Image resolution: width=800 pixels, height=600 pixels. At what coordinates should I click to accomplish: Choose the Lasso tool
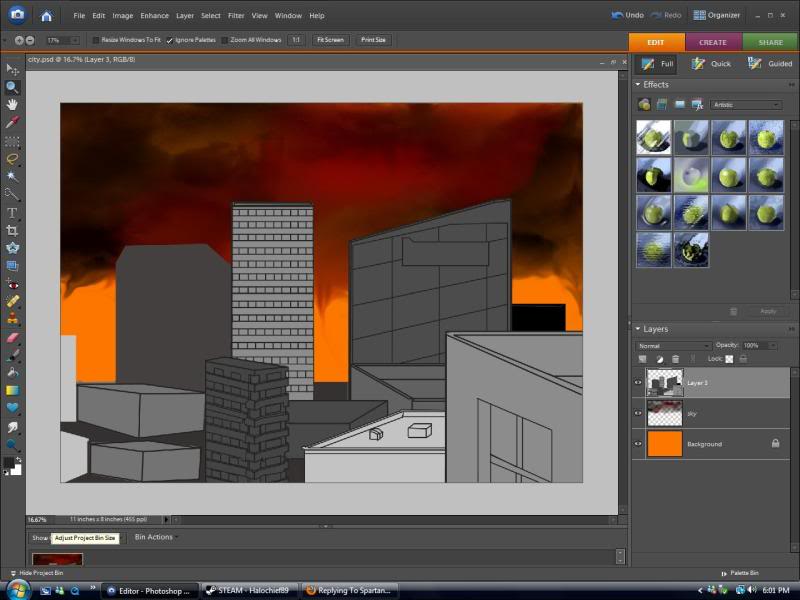pyautogui.click(x=12, y=159)
